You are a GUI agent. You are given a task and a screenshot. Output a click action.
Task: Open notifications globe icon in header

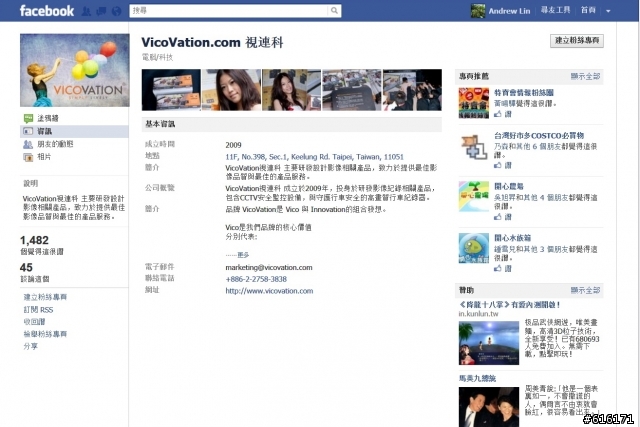(117, 11)
